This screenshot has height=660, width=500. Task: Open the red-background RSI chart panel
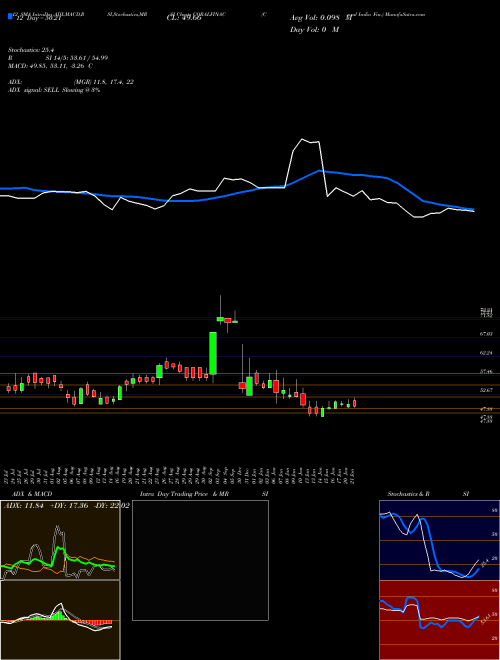point(439,620)
